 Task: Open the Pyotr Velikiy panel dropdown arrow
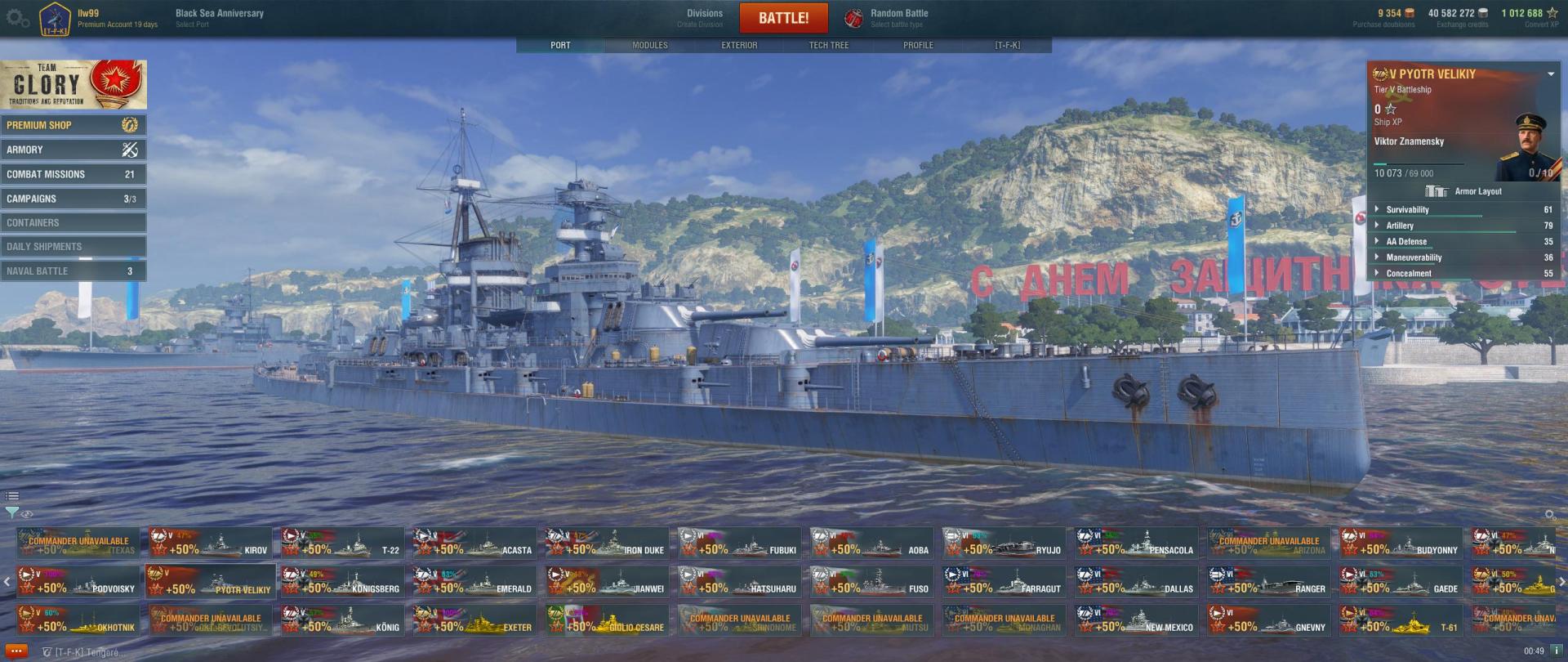(1551, 74)
